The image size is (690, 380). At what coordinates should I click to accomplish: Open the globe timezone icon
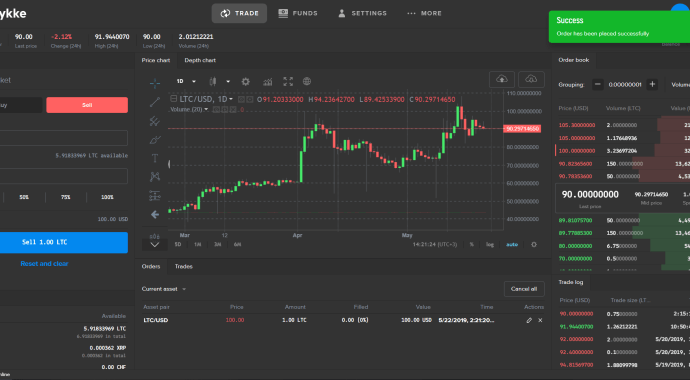[x=307, y=81]
